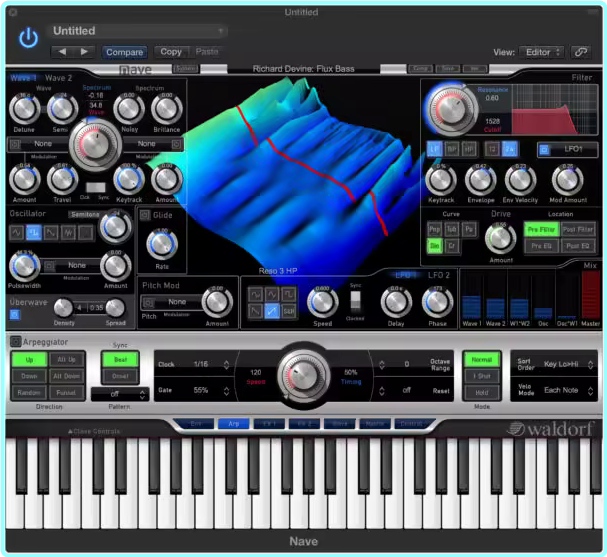Select the BP filter type

coord(452,149)
